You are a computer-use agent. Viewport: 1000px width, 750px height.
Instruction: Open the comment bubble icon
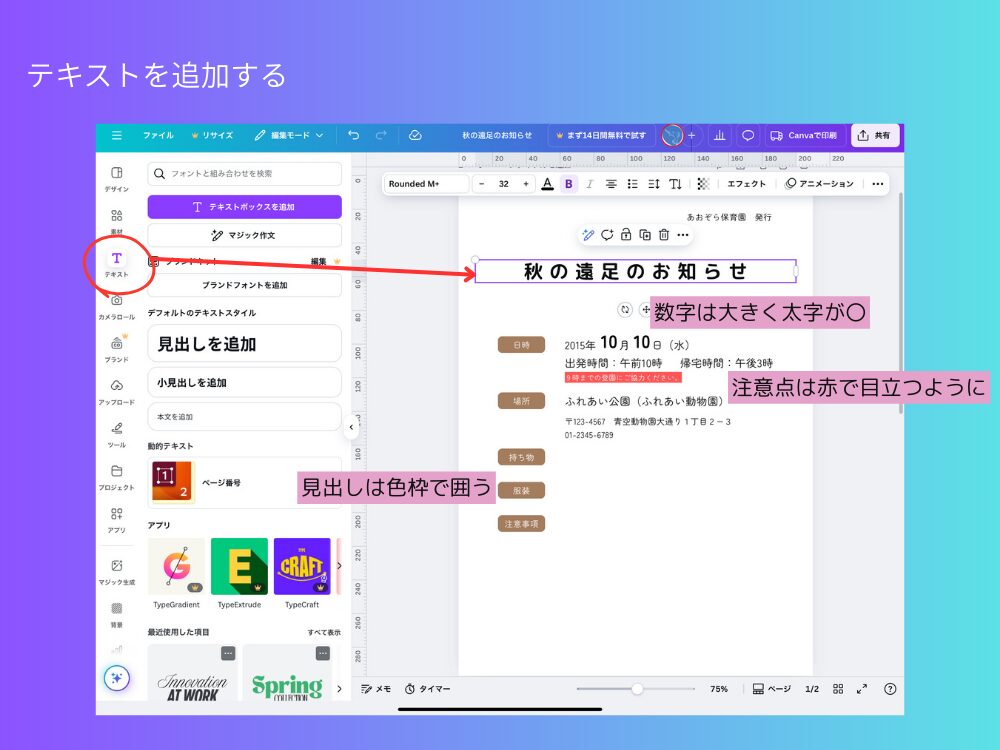[x=748, y=135]
